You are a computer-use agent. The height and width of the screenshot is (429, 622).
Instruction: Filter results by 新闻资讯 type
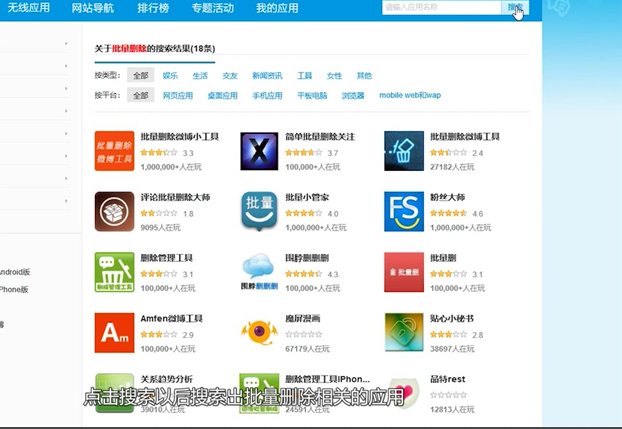267,75
